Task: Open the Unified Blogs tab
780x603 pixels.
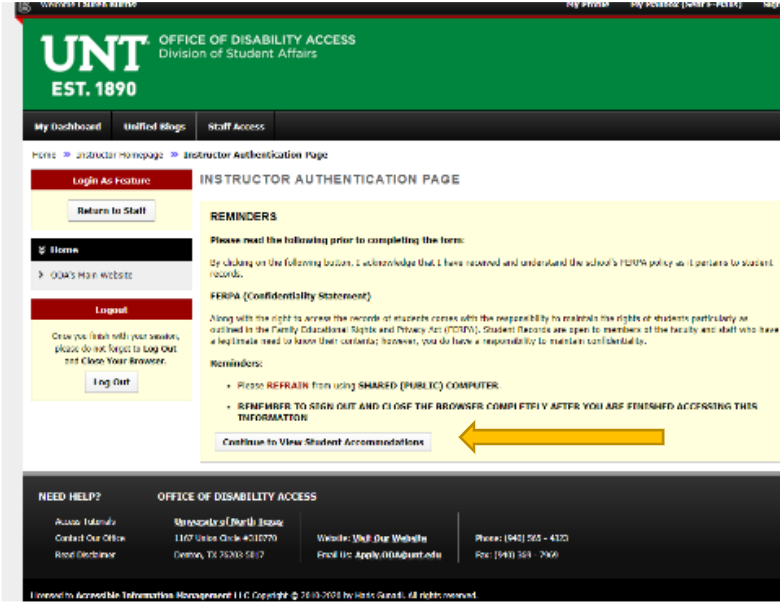Action: click(154, 126)
